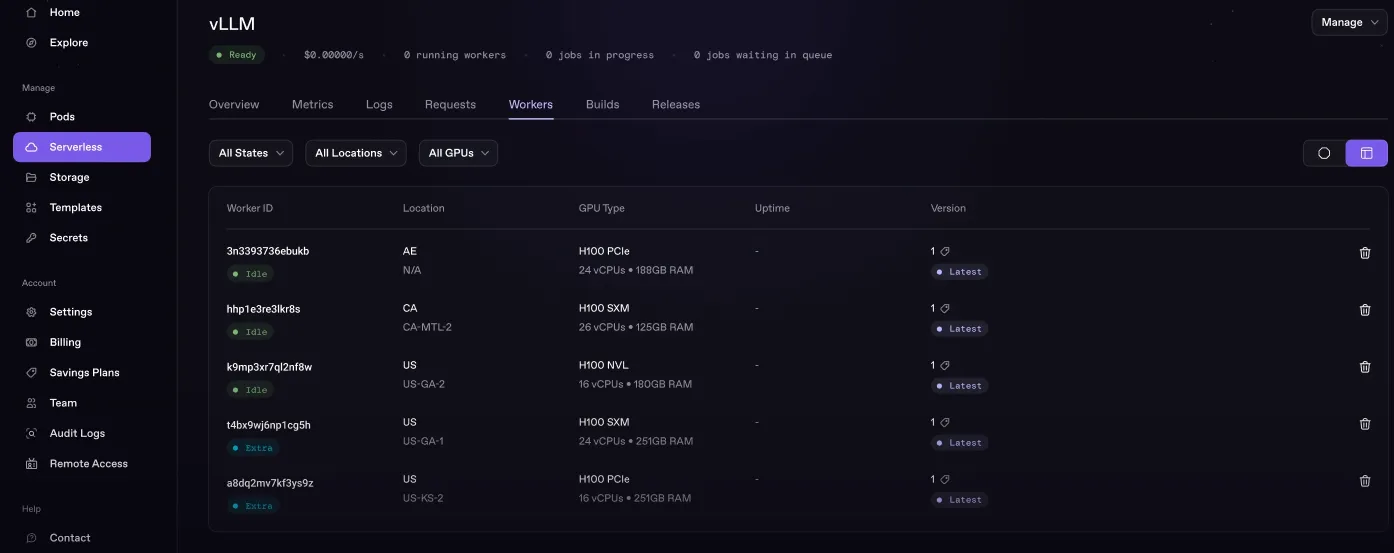Viewport: 1394px width, 553px height.
Task: Delete worker a8dq2mv7kf3ys9z with trash icon
Action: (1365, 481)
